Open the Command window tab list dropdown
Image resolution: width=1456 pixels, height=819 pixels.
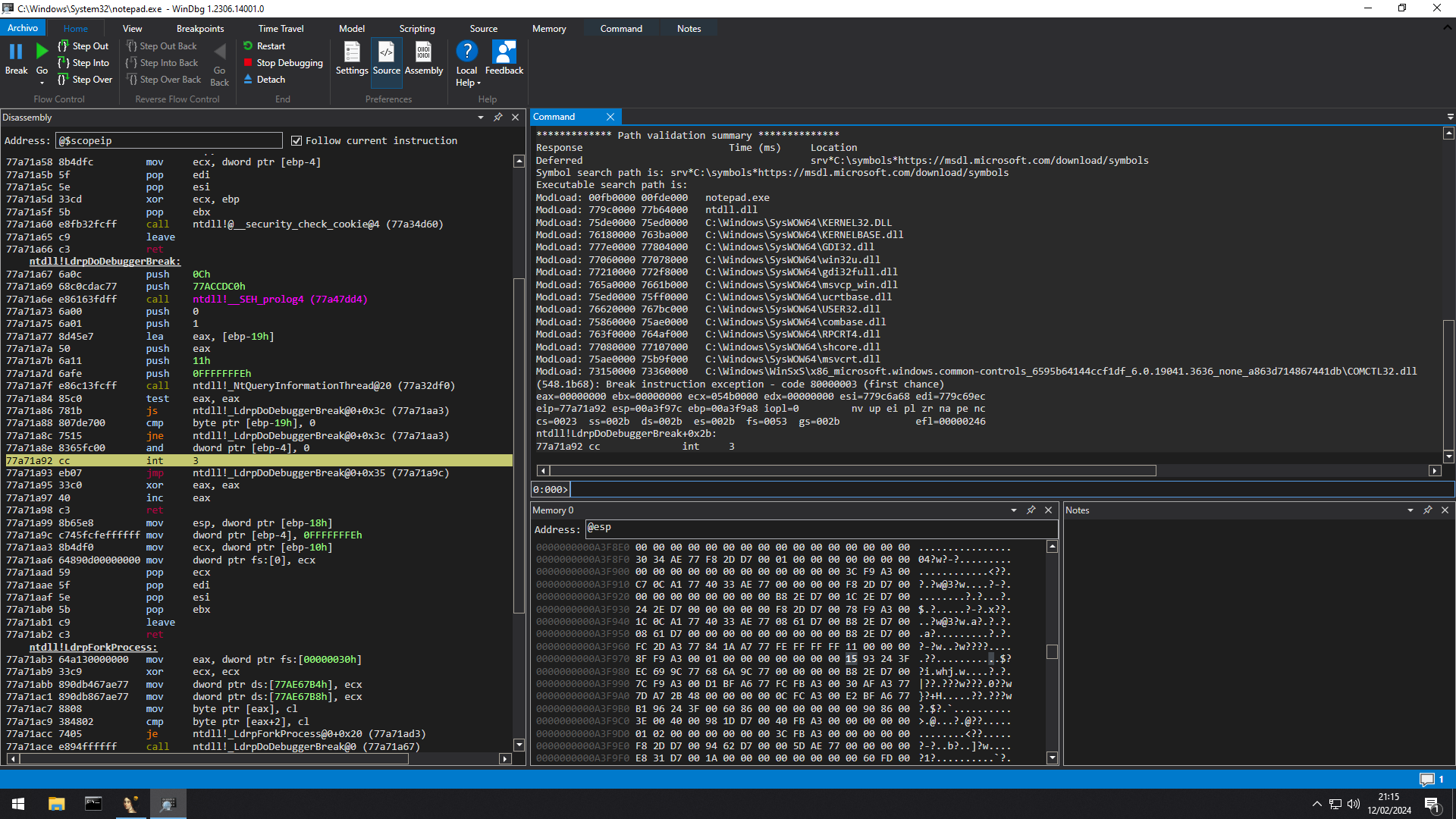(x=1450, y=117)
